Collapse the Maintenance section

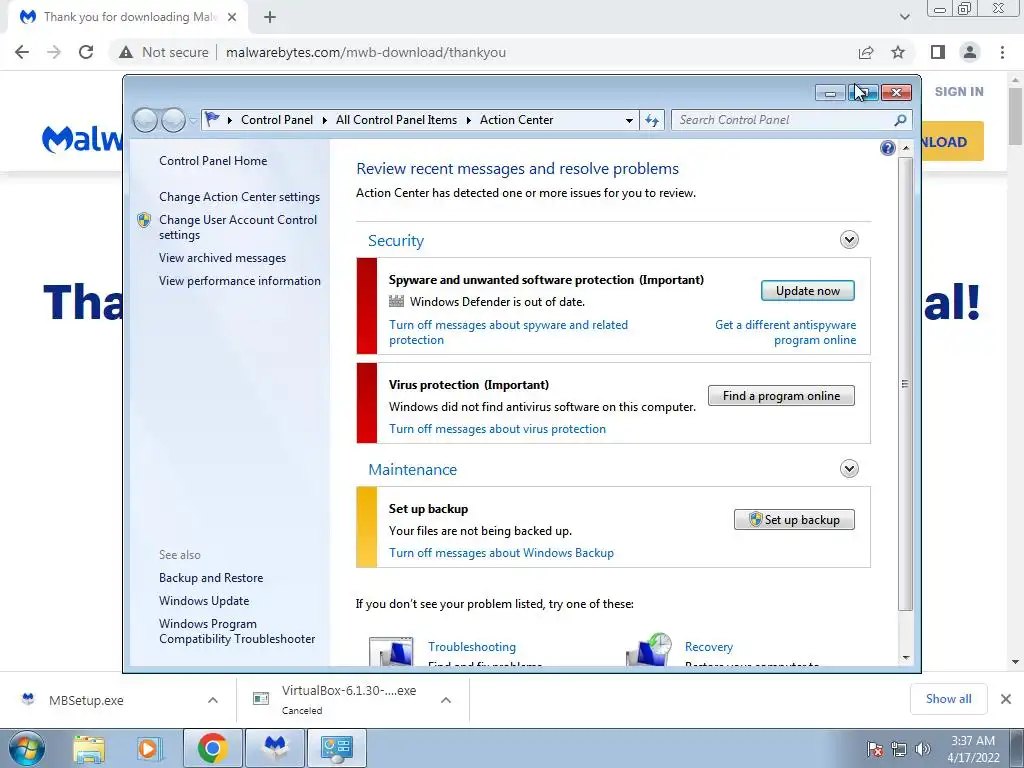(849, 468)
